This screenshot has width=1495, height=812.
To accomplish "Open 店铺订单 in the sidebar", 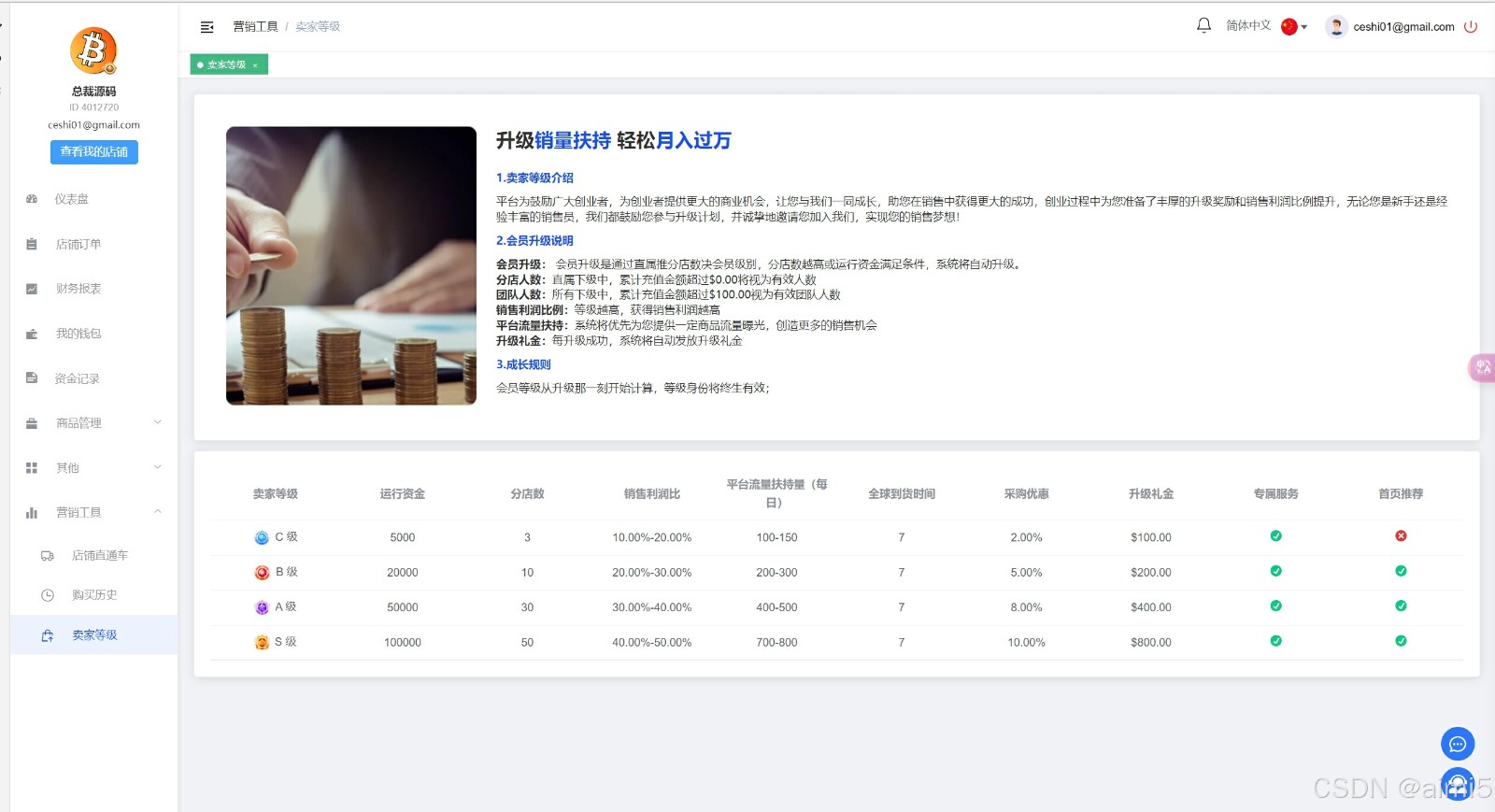I will pyautogui.click(x=78, y=244).
